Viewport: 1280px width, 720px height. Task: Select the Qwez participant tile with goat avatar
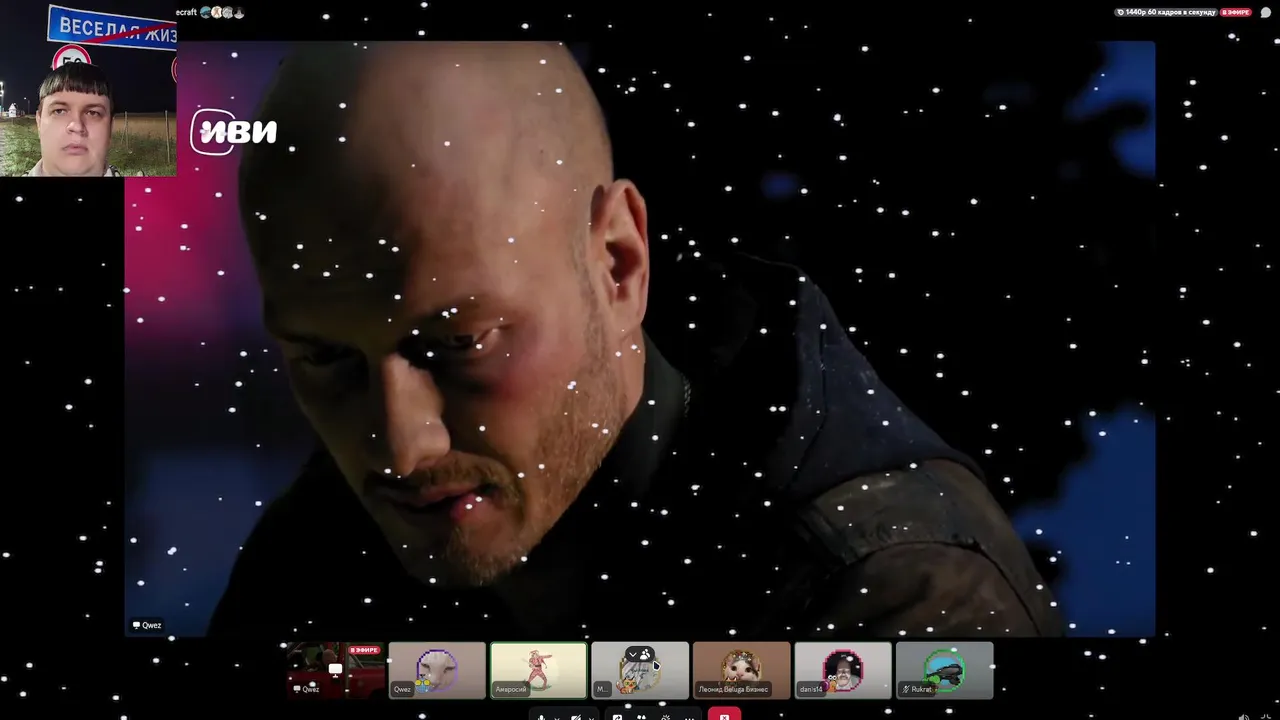pos(437,670)
